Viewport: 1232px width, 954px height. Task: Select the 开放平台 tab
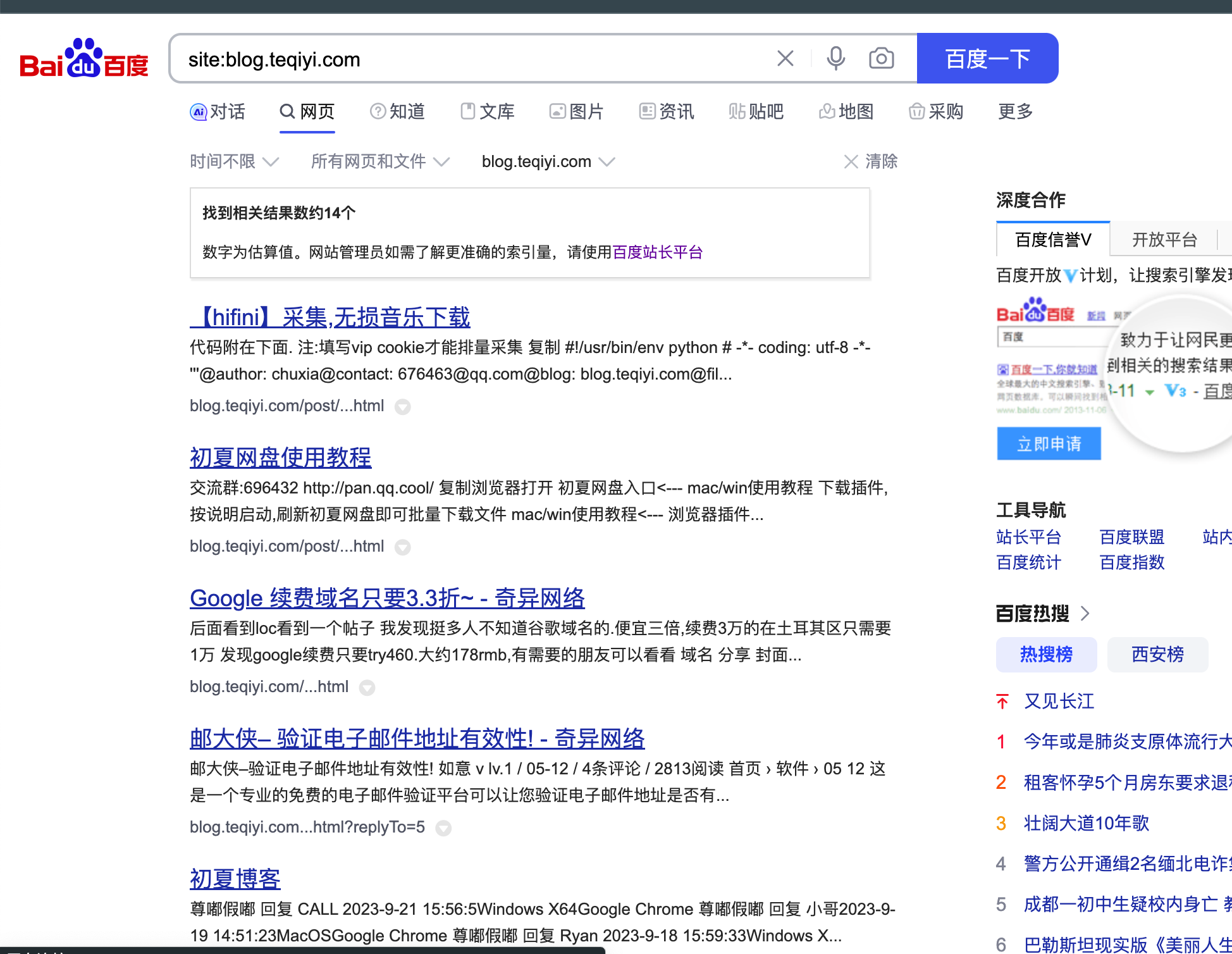pos(1164,239)
